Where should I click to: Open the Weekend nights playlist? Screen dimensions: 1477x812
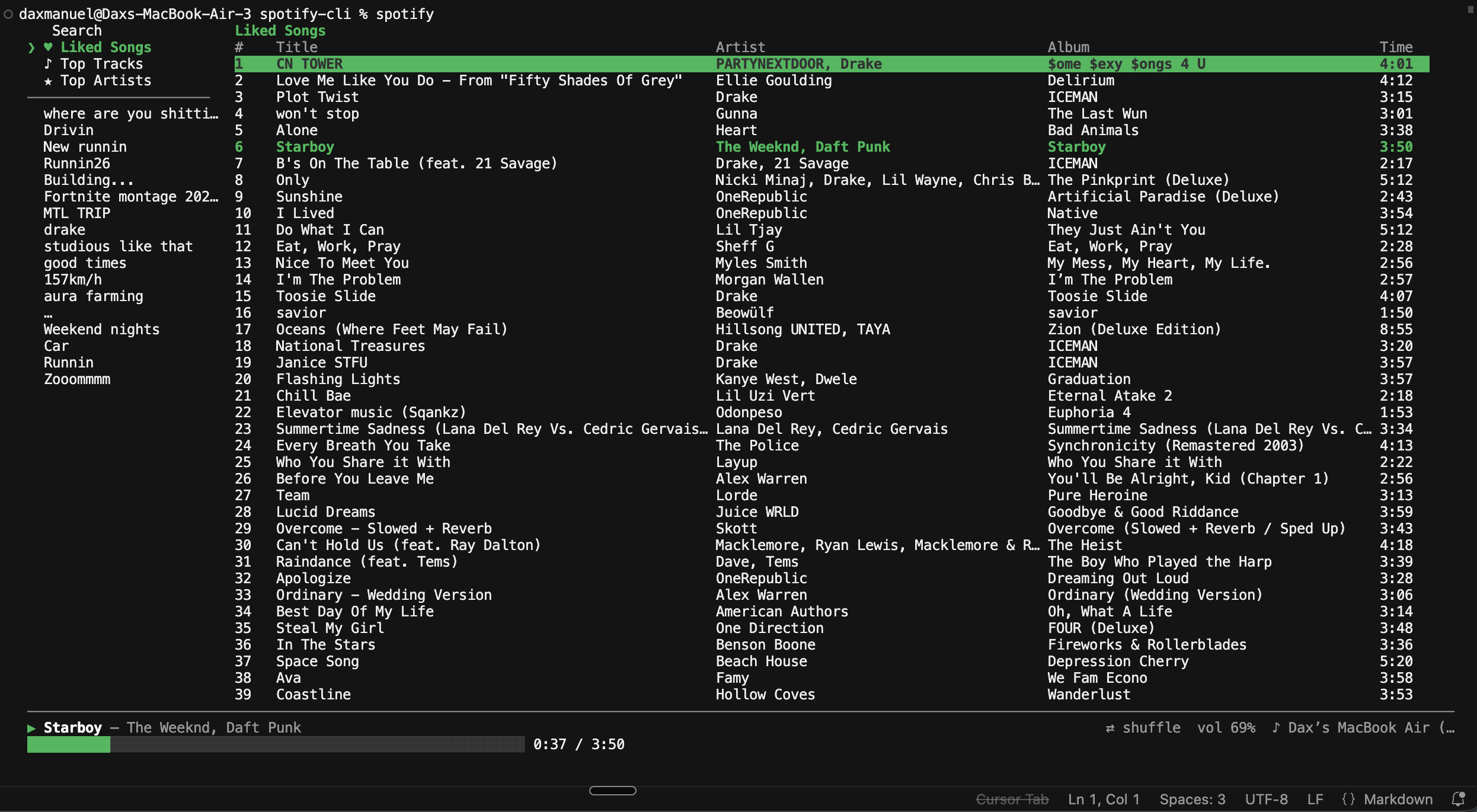[x=101, y=330]
